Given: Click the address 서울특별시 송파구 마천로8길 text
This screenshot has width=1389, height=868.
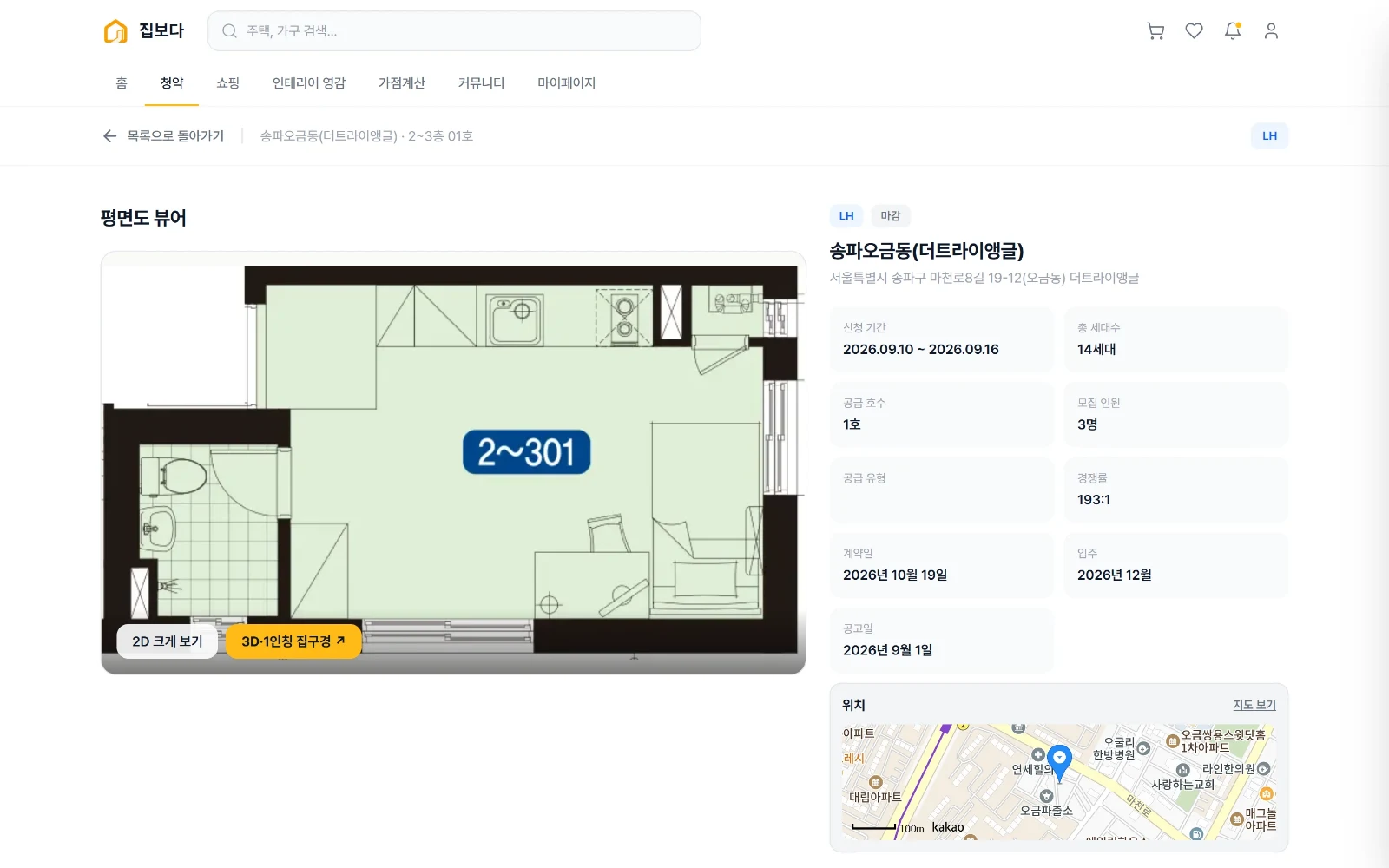Looking at the screenshot, I should 984,278.
